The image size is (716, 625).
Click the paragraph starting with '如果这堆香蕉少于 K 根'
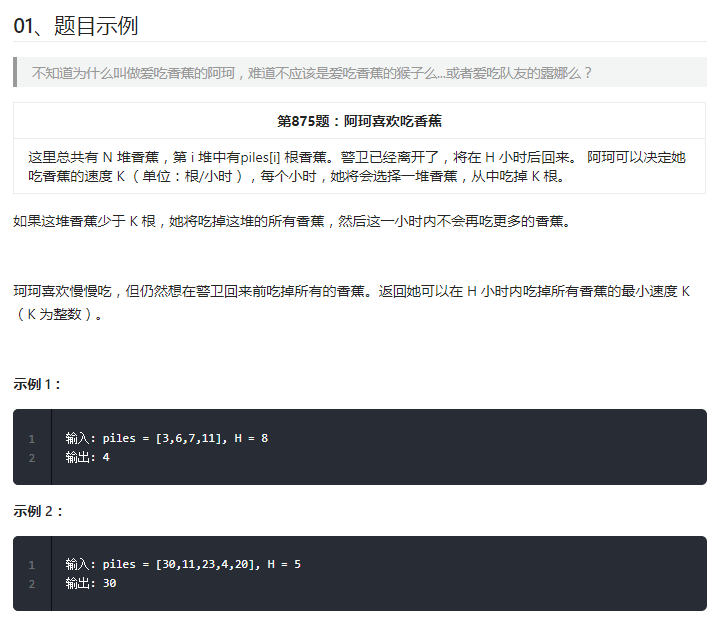pyautogui.click(x=292, y=221)
